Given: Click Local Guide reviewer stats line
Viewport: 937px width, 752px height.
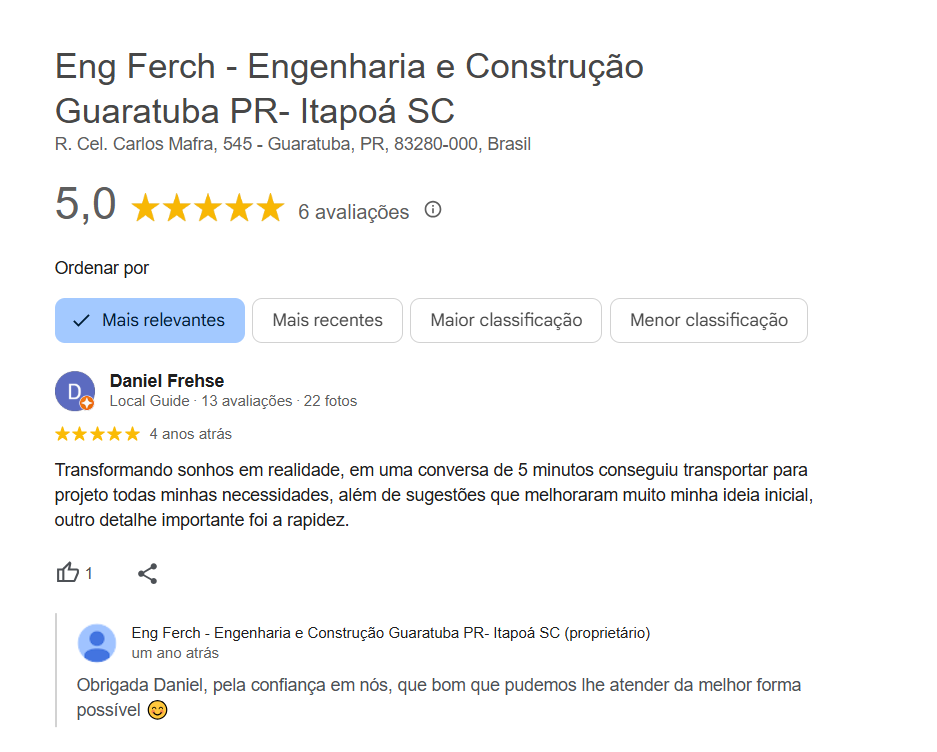Looking at the screenshot, I should pos(233,401).
